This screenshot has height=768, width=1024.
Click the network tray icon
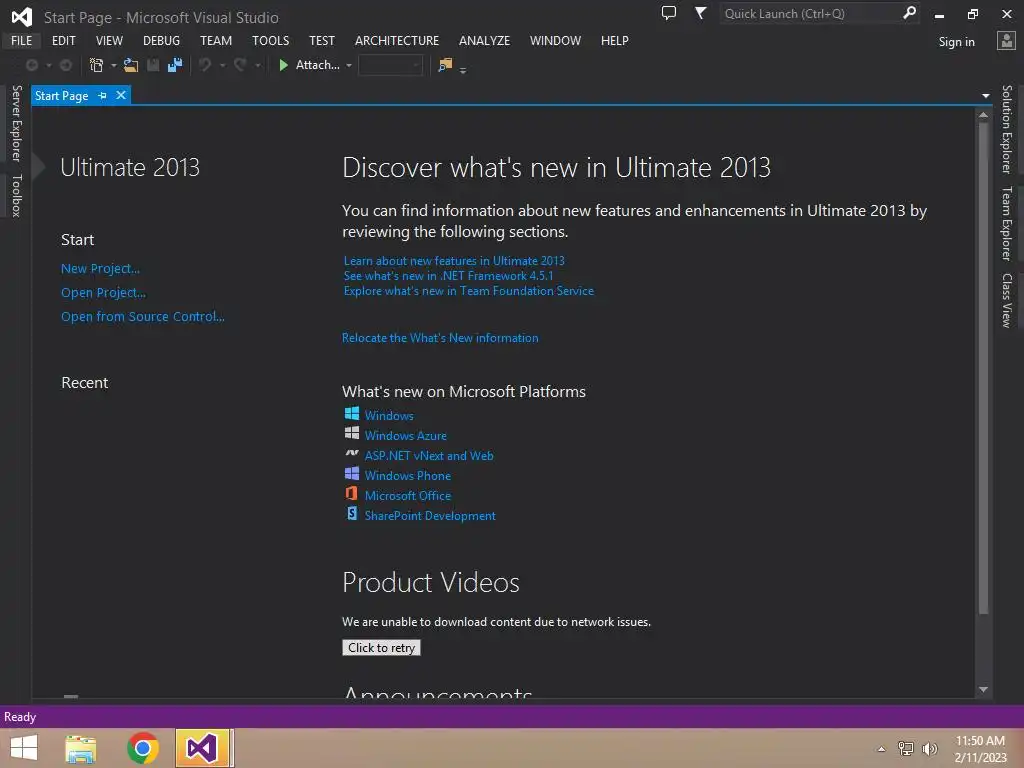pos(906,749)
